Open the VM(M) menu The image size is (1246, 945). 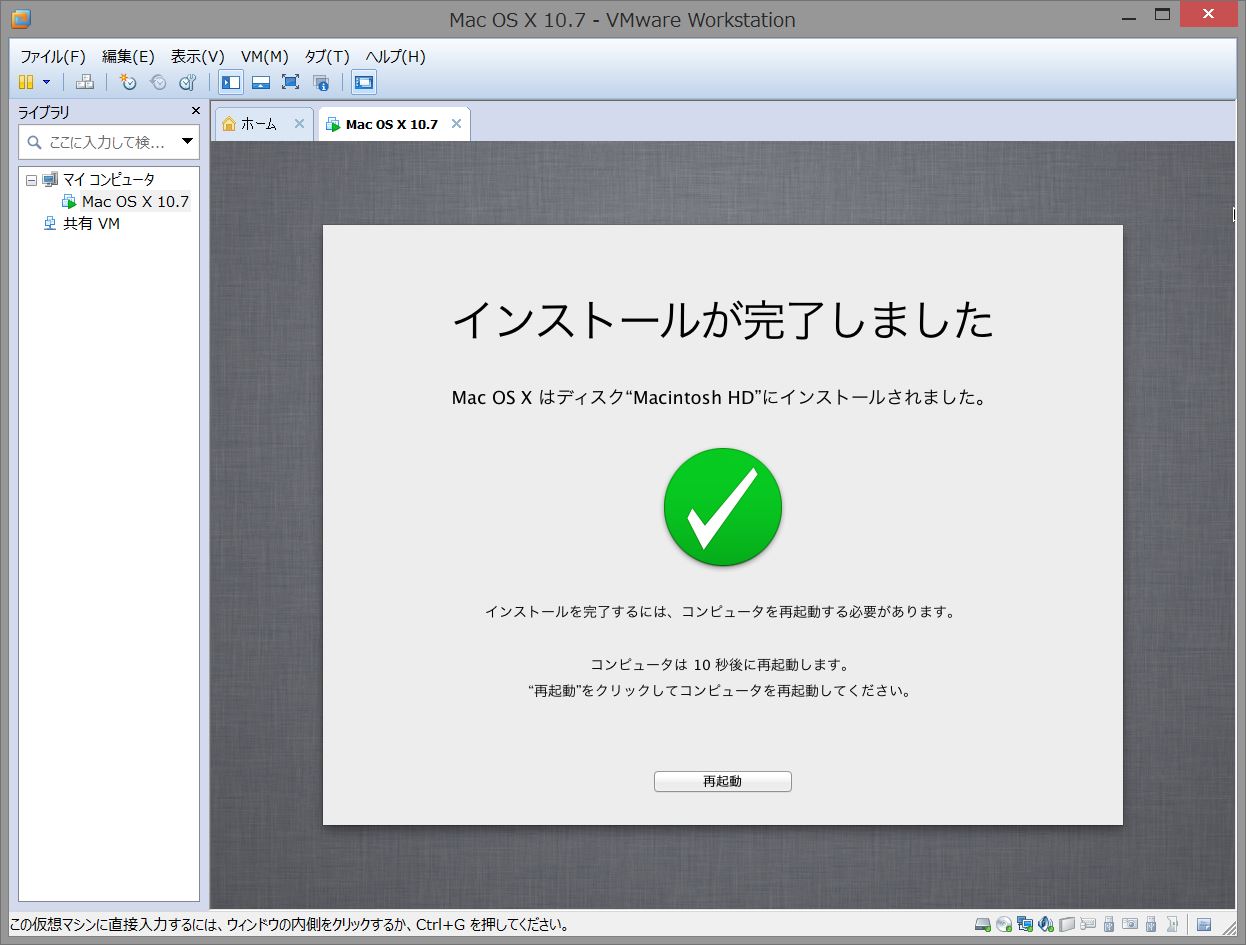265,56
